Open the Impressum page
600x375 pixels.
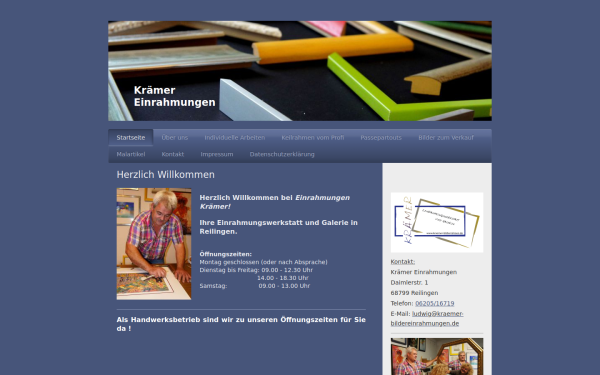click(x=217, y=154)
